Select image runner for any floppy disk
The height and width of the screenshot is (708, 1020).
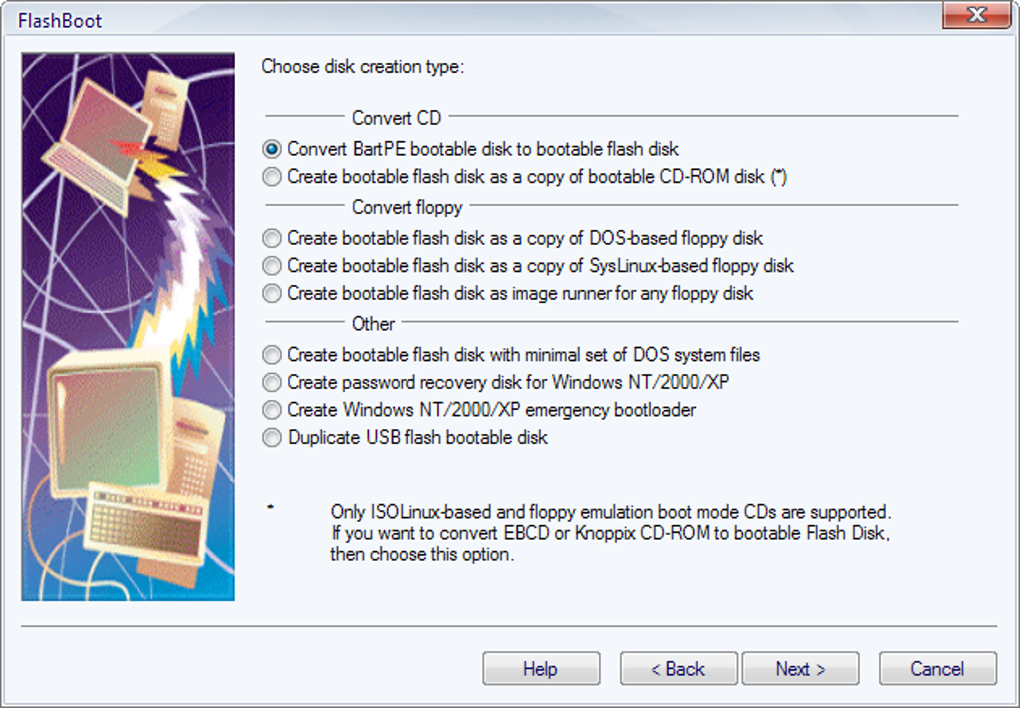tap(507, 293)
